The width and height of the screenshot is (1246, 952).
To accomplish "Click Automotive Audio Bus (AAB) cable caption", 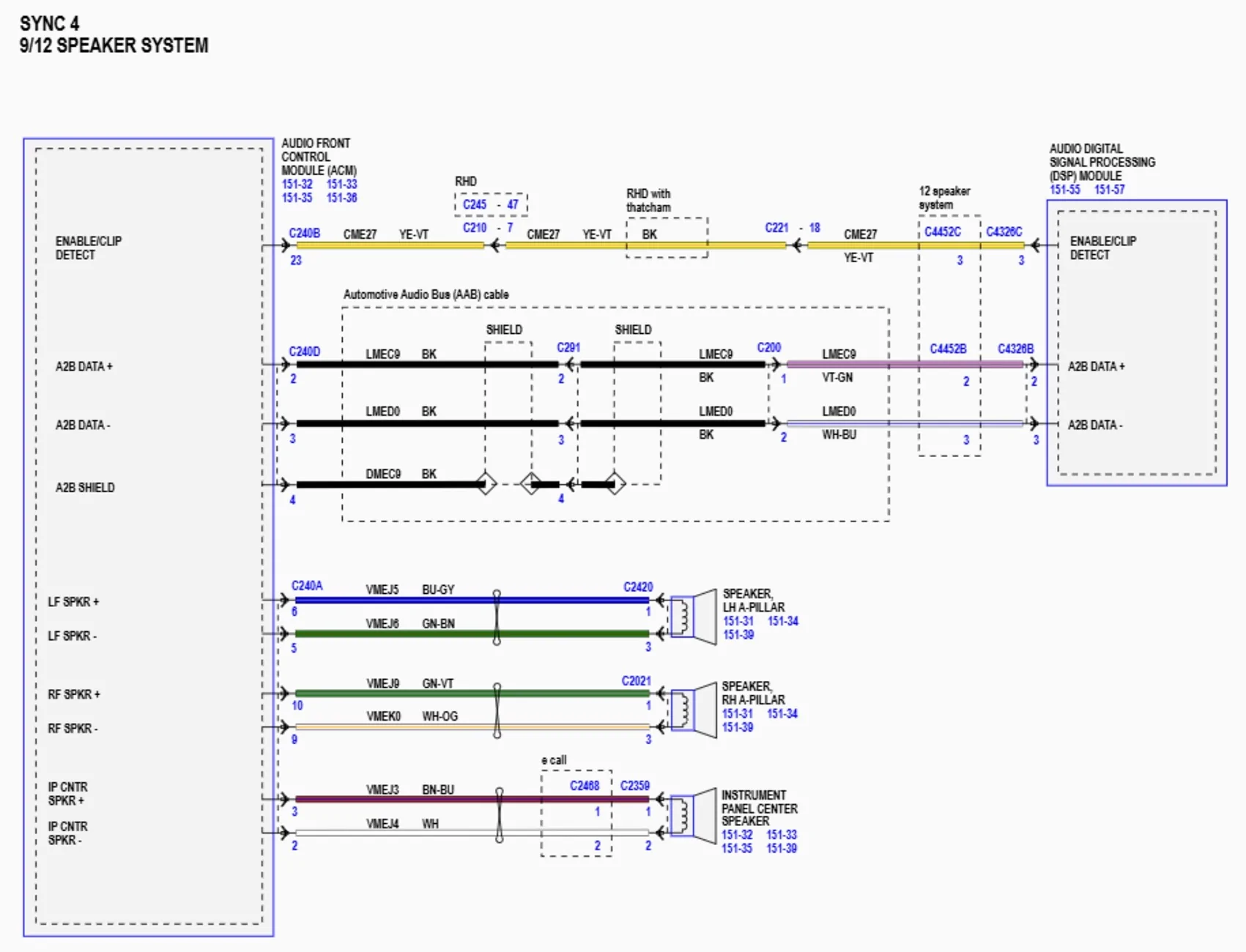I will pos(426,294).
